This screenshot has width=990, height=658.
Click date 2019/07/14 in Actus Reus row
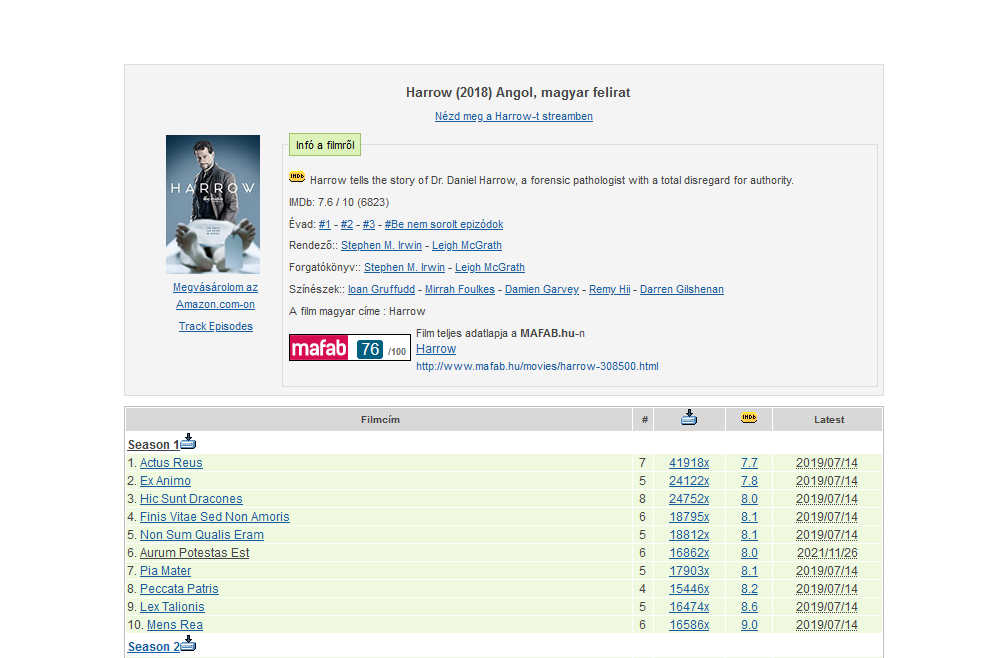[x=826, y=463]
